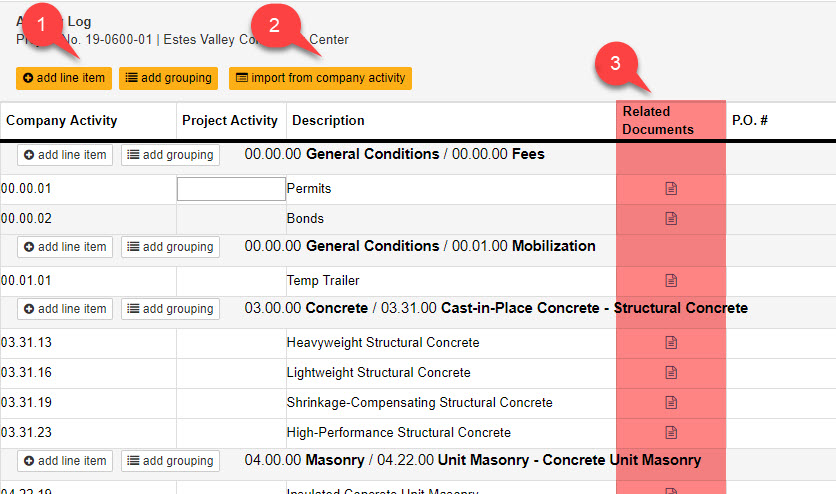Open Lightweight Structural Concrete documents icon

[x=671, y=372]
